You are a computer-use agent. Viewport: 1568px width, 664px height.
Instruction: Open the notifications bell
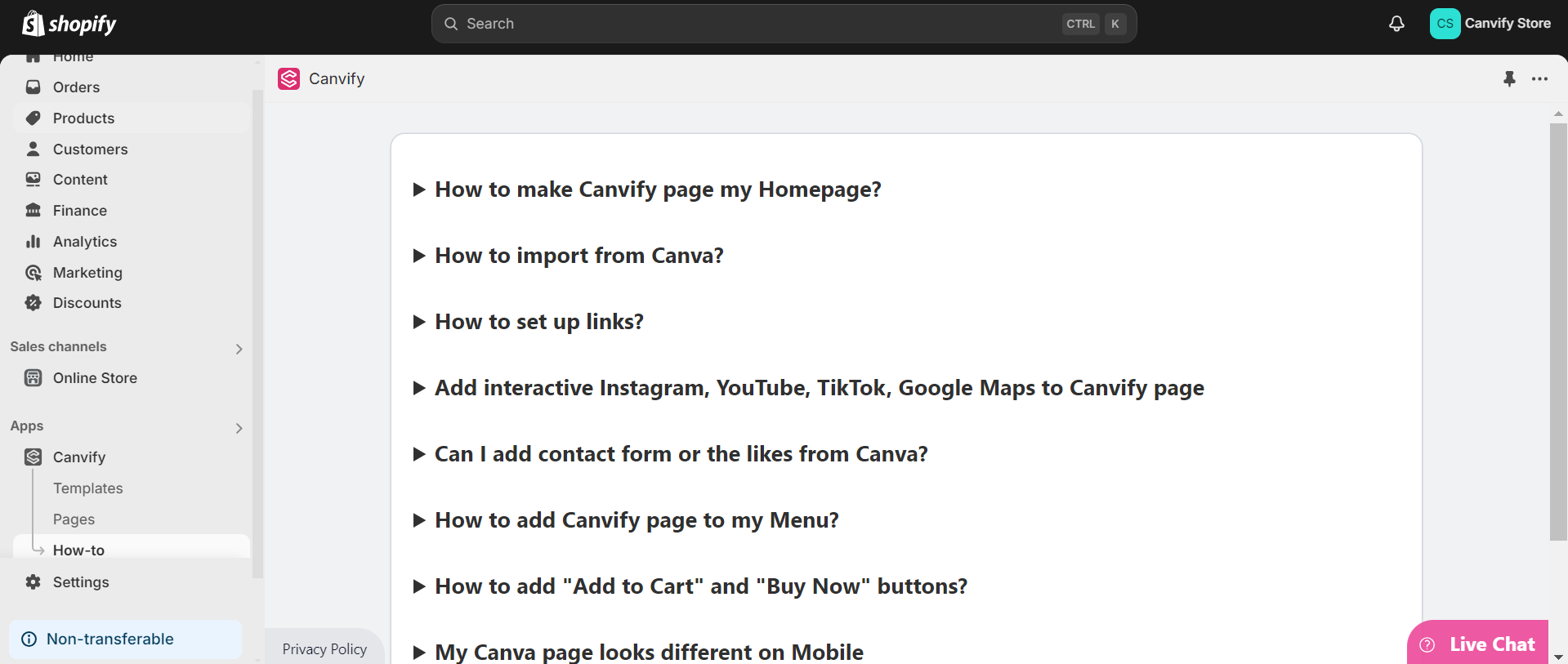click(1396, 24)
